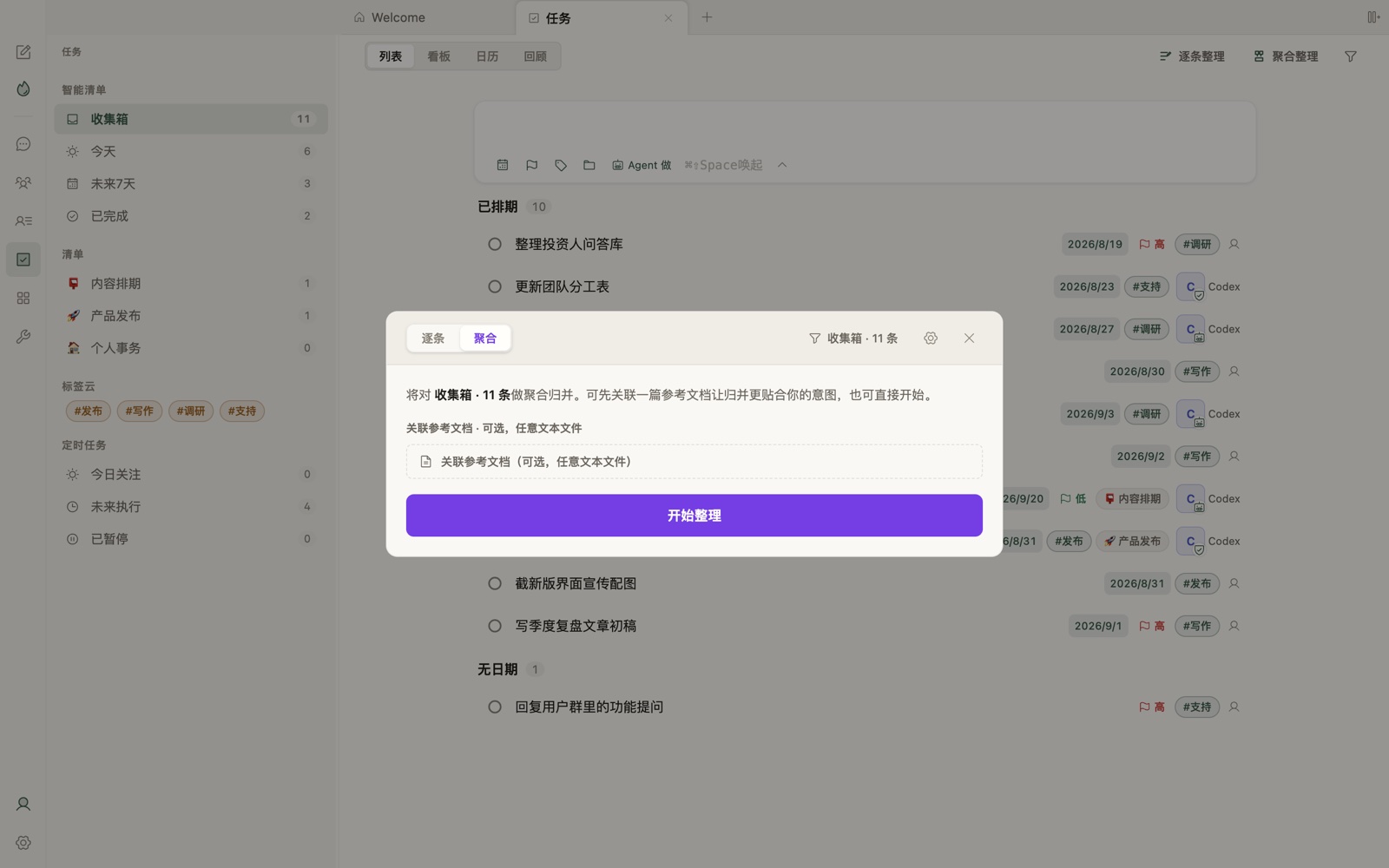
Task: Mark 整理投资人问答库 as complete
Action: coord(495,245)
